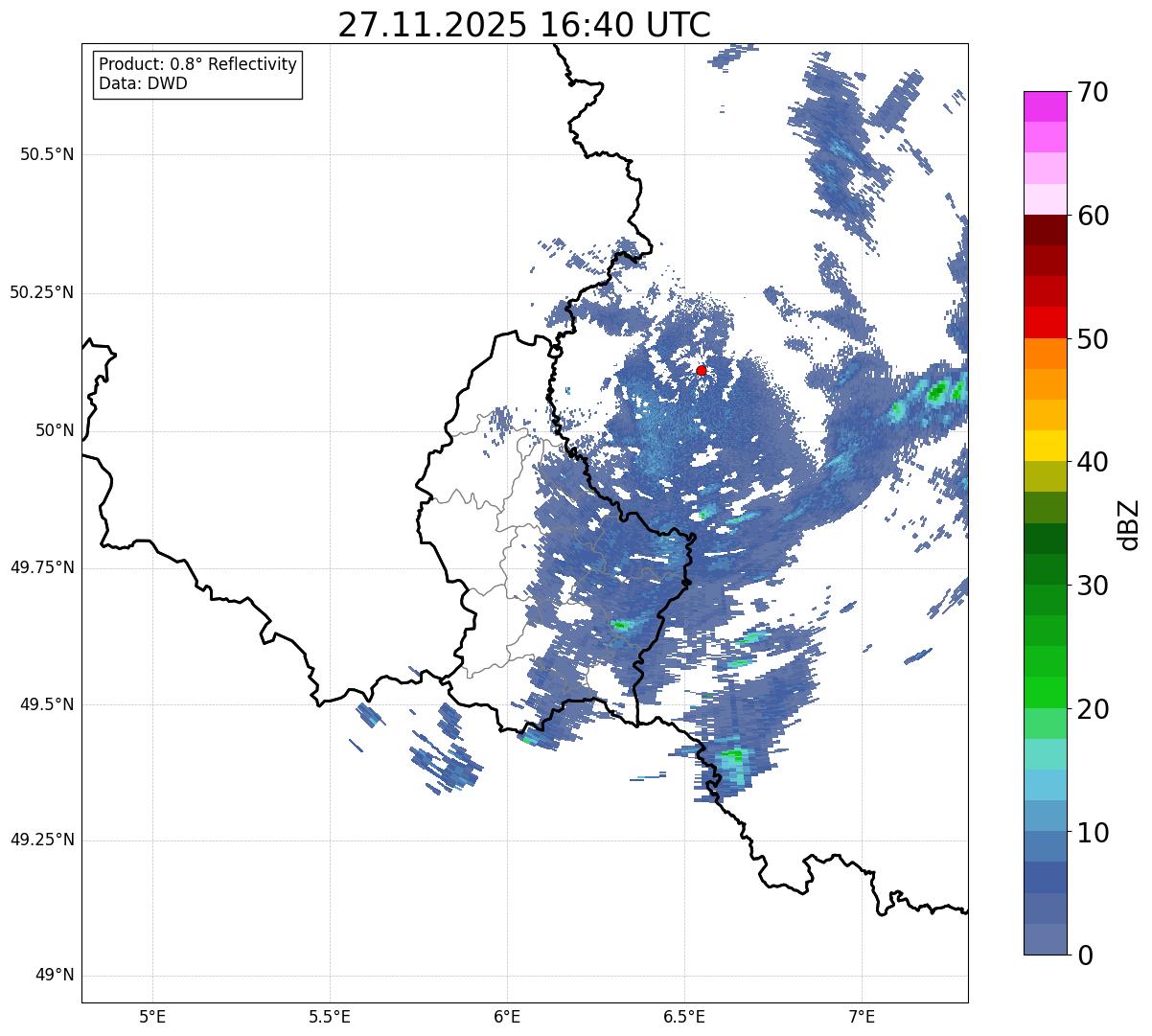Click the 5°E longitude tick label

click(x=152, y=1016)
